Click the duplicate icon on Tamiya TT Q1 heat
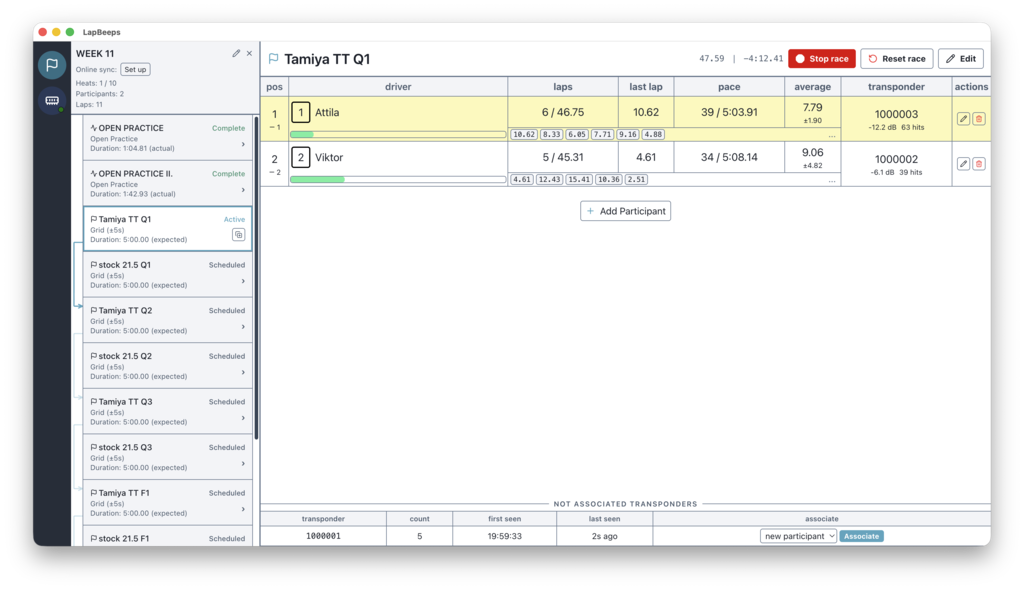Screen dimensions: 1024x590 pos(238,235)
